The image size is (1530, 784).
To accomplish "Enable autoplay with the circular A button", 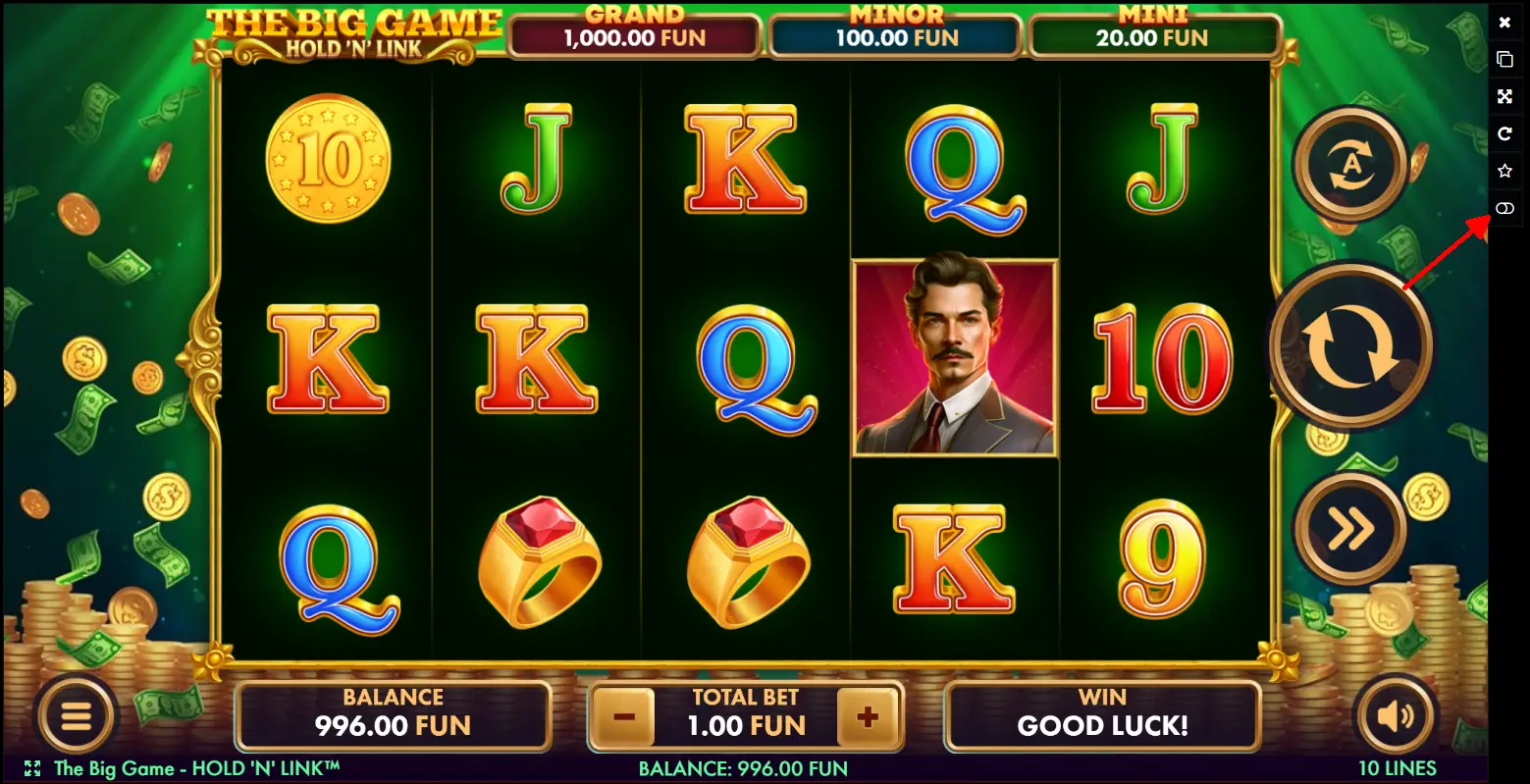I will click(x=1350, y=164).
